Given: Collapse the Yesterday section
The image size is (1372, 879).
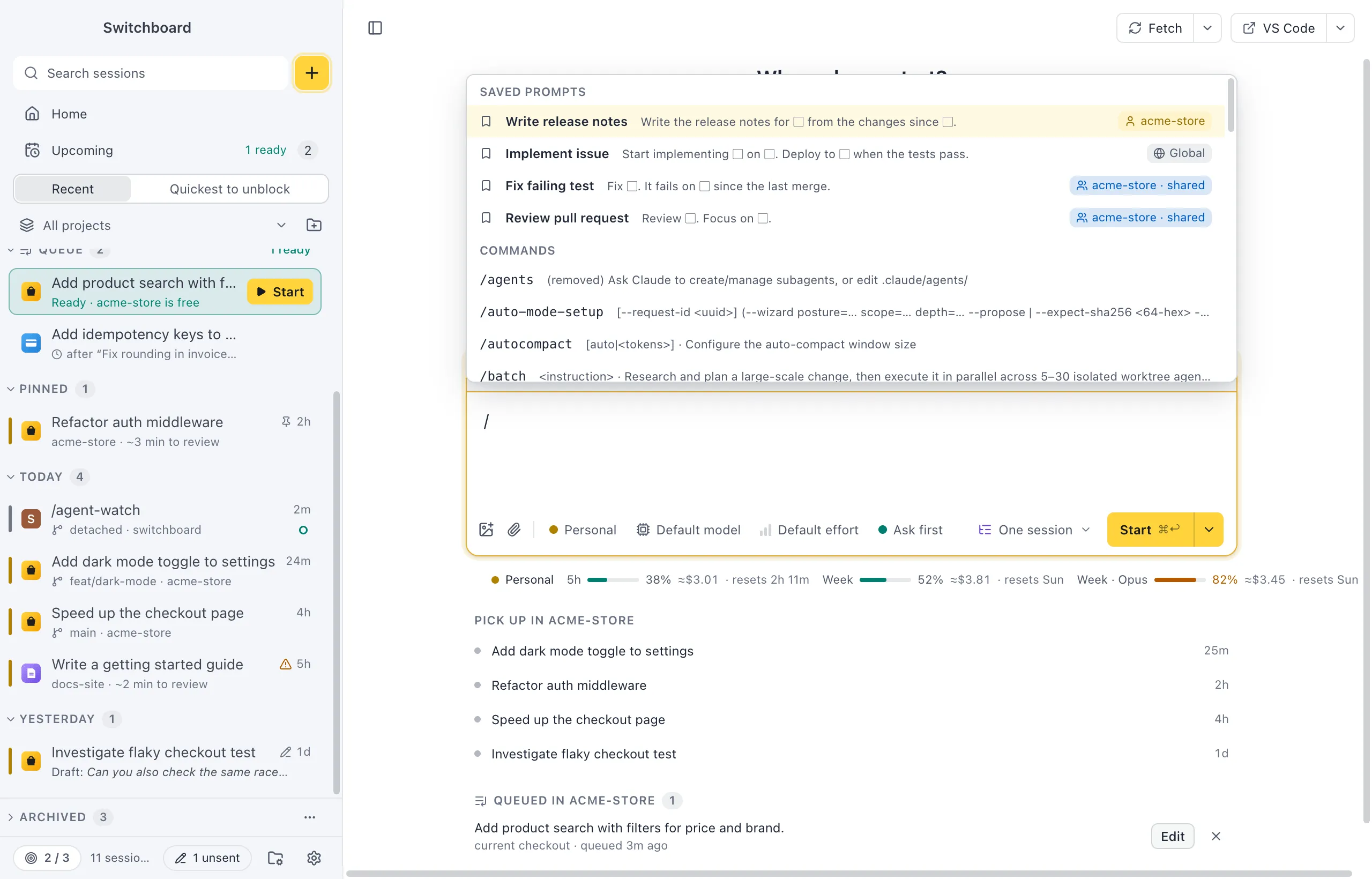Looking at the screenshot, I should pyautogui.click(x=10, y=719).
